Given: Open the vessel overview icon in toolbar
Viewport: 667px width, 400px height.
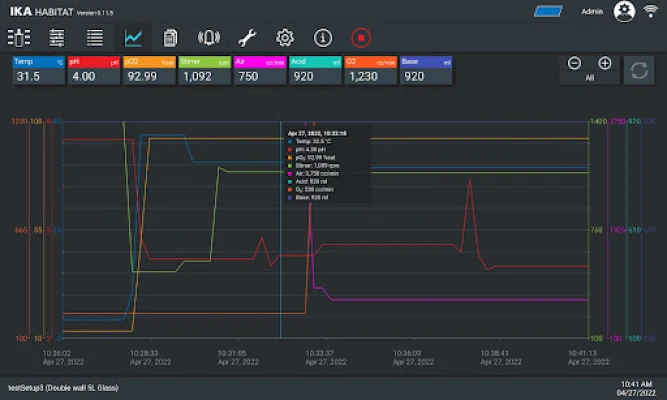Looking at the screenshot, I should point(19,38).
